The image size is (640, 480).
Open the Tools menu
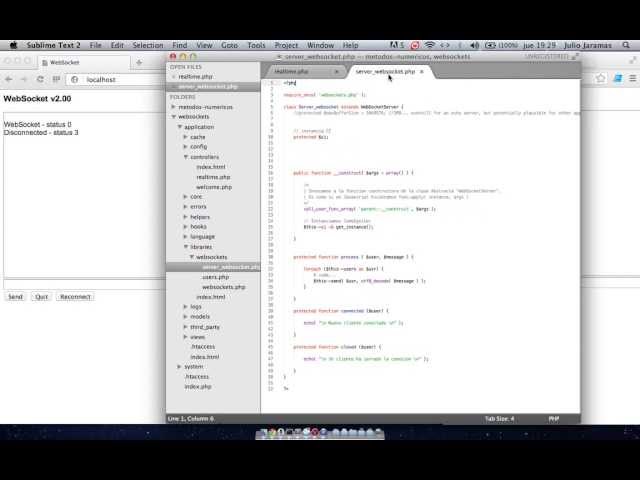pos(256,45)
